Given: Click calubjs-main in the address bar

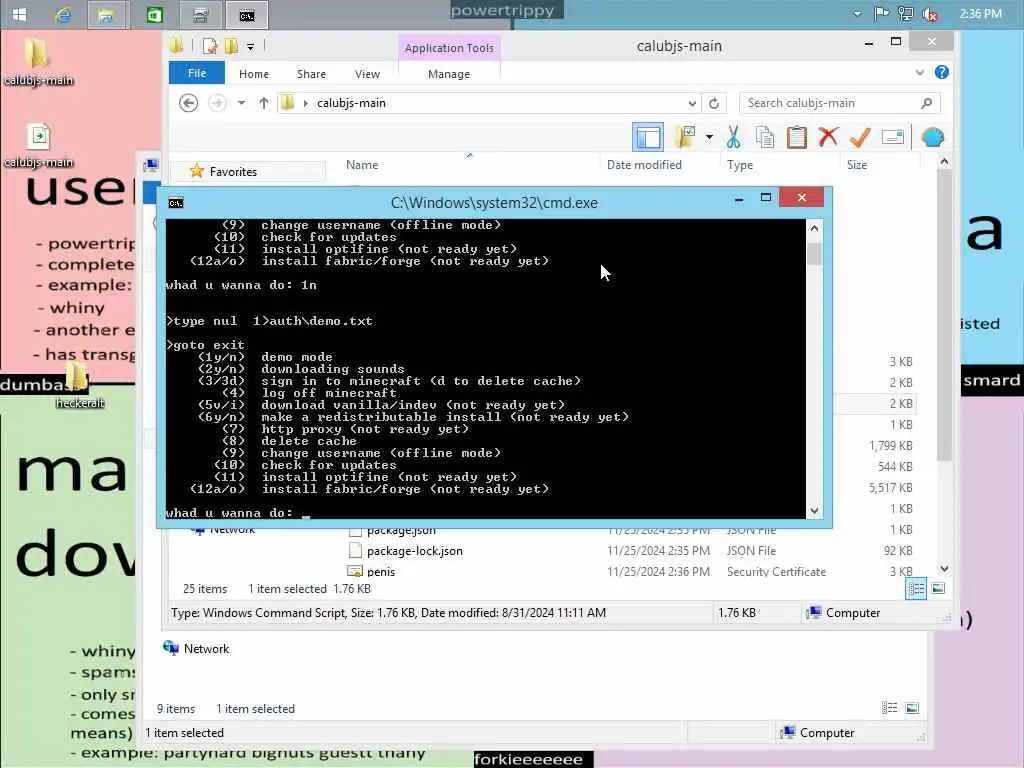Looking at the screenshot, I should tap(351, 103).
